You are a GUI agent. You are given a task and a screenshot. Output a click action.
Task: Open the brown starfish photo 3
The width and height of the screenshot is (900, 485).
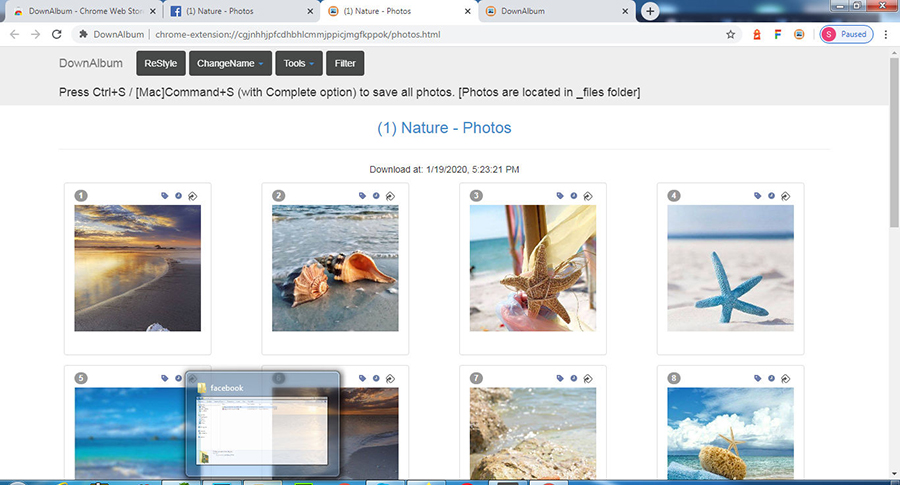533,268
